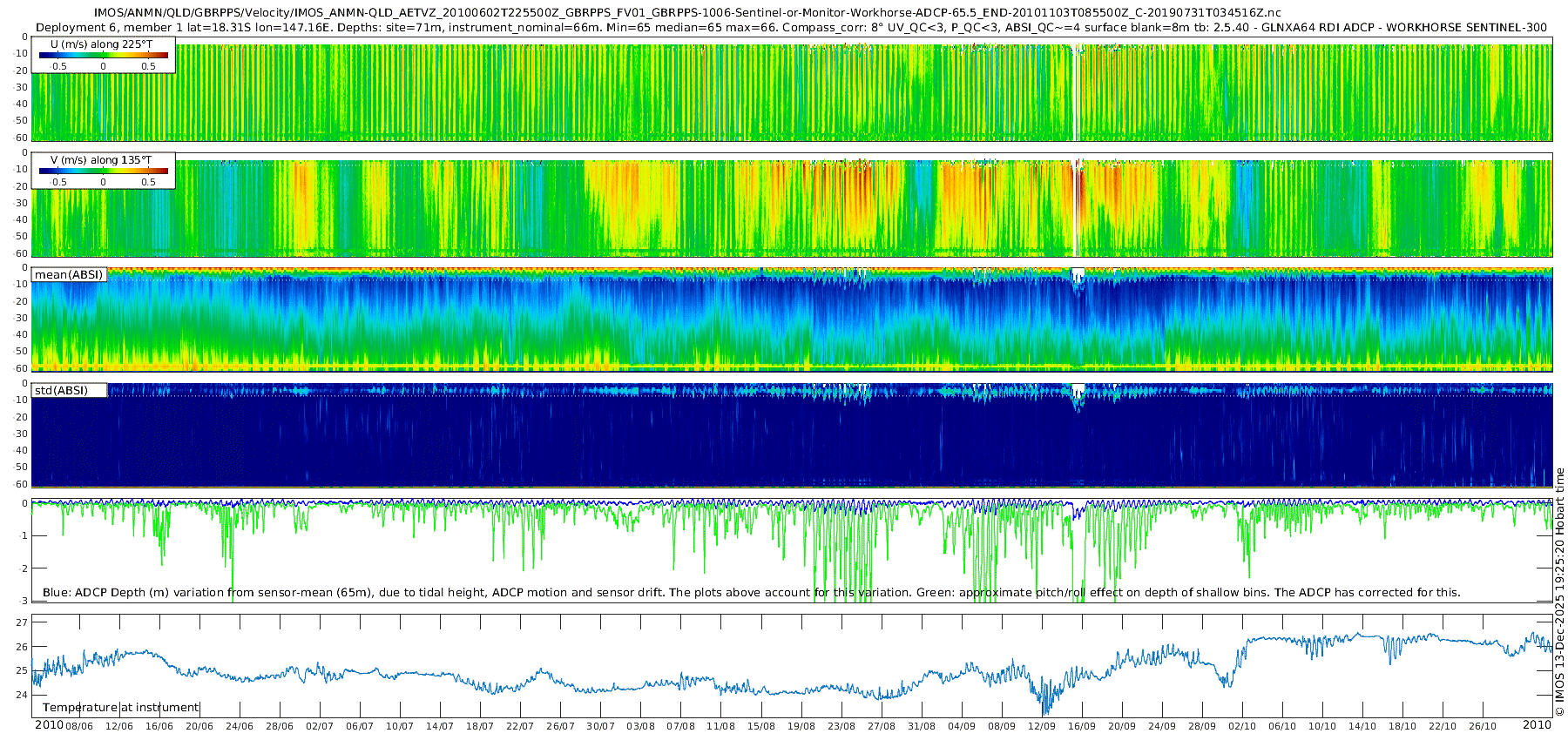The width and height of the screenshot is (1568, 740).
Task: Click the 'Temperature at instrument' label
Action: (x=121, y=708)
